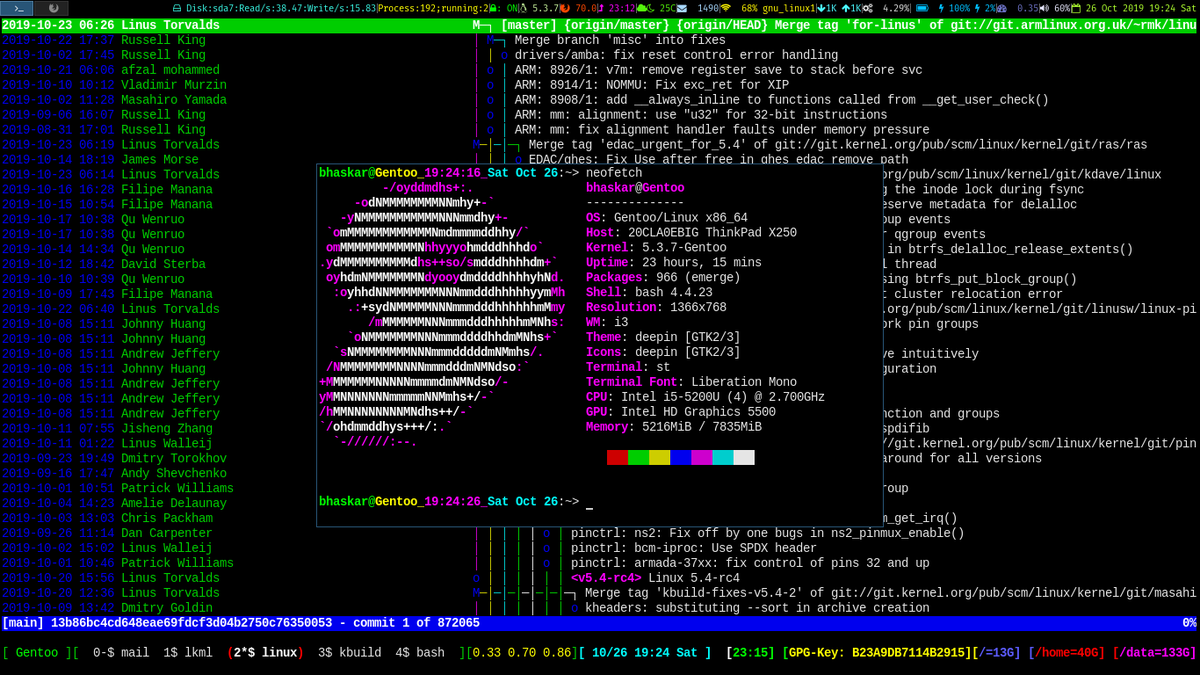Click the '/home=40G' disk usage entry

[1066, 653]
